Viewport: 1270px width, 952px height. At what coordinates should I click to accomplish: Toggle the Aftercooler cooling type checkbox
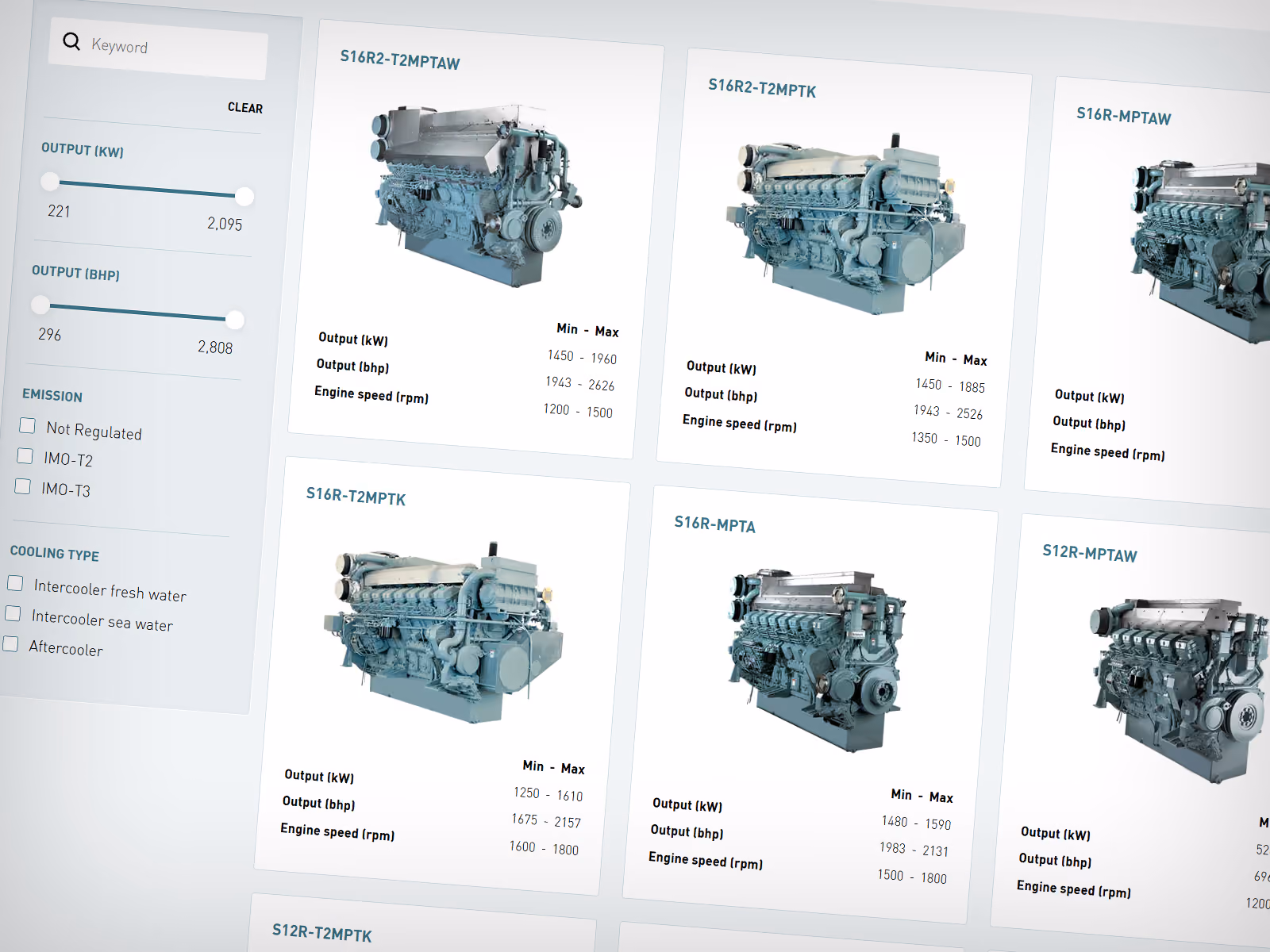(10, 643)
